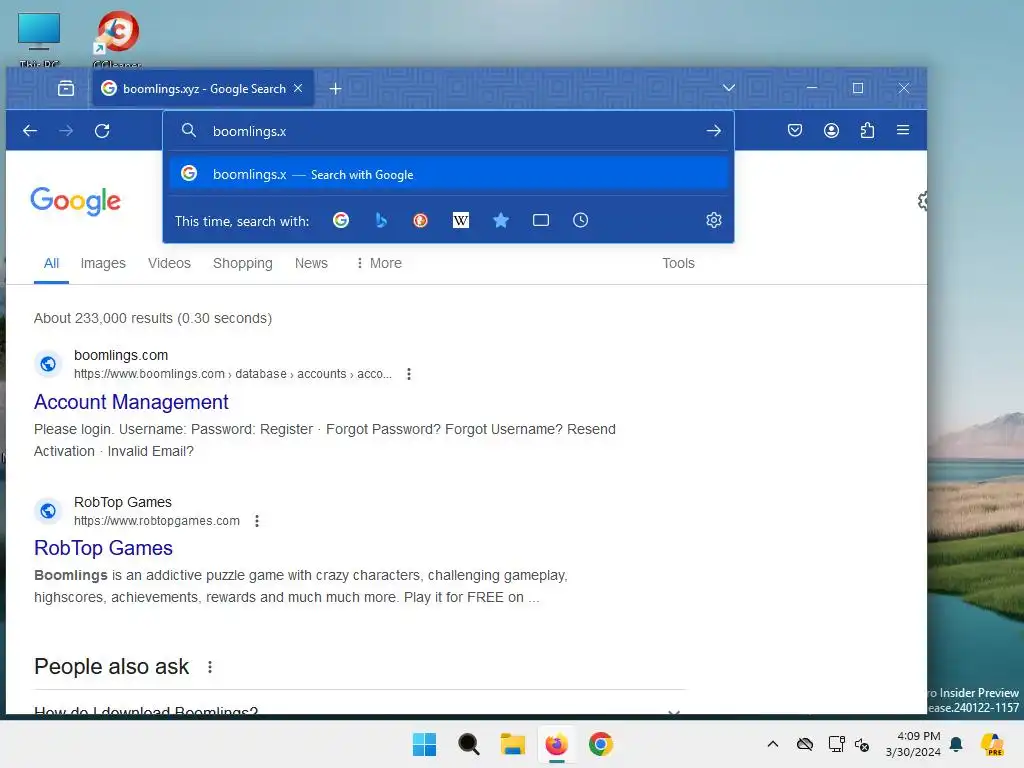Click the go arrow in address bar
Screen dimensions: 1024x768
click(x=714, y=131)
